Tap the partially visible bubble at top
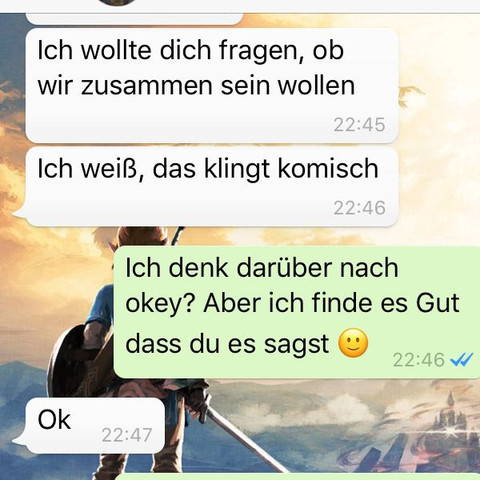480x480 pixels. 135,19
